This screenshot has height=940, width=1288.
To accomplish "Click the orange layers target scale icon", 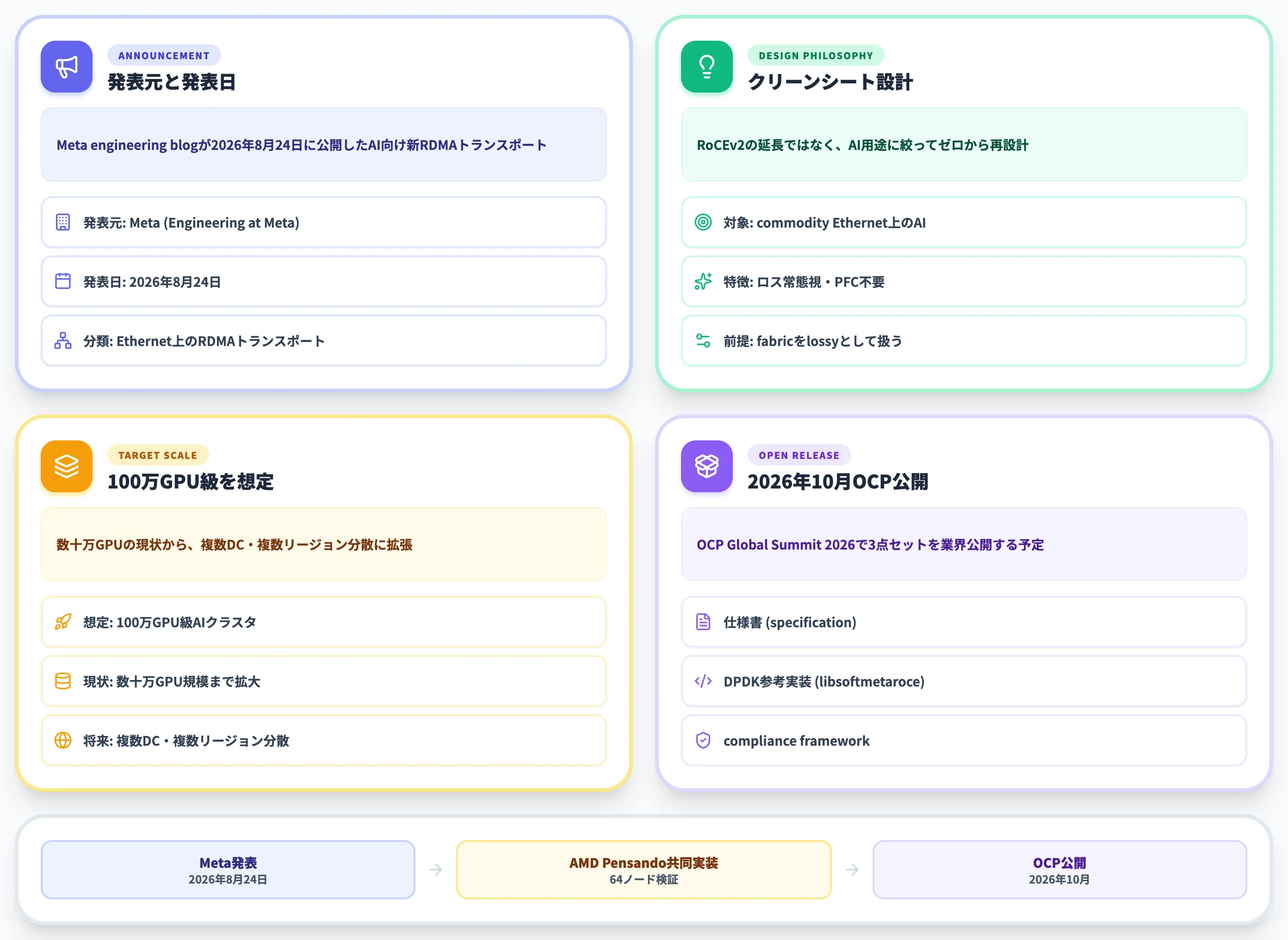I will pos(67,466).
